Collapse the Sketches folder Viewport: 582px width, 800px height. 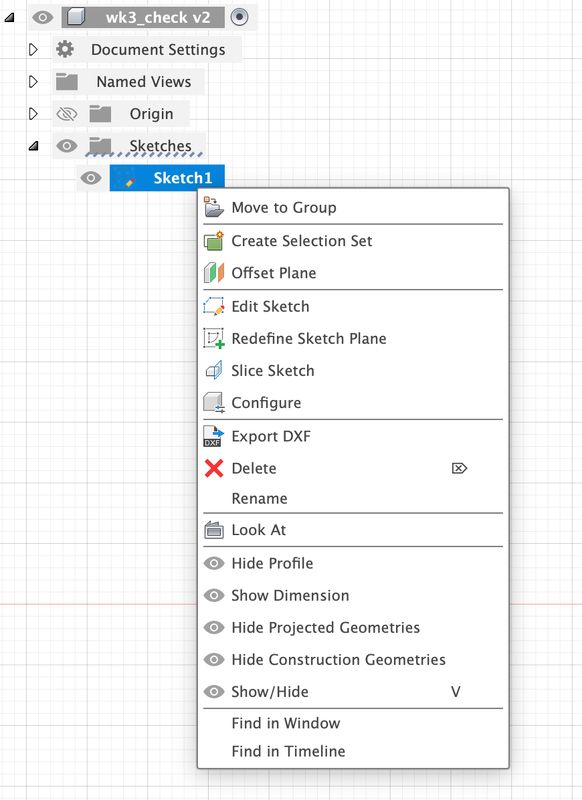[x=34, y=146]
